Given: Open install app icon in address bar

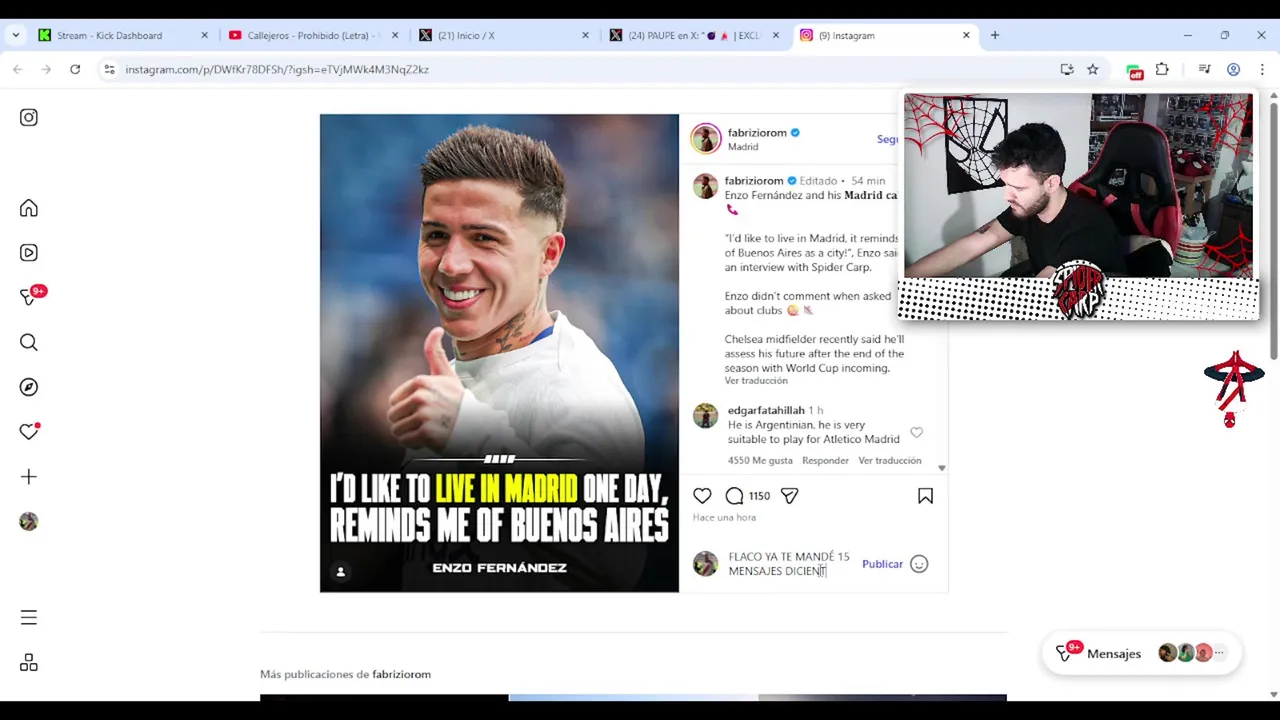Looking at the screenshot, I should [x=1067, y=69].
